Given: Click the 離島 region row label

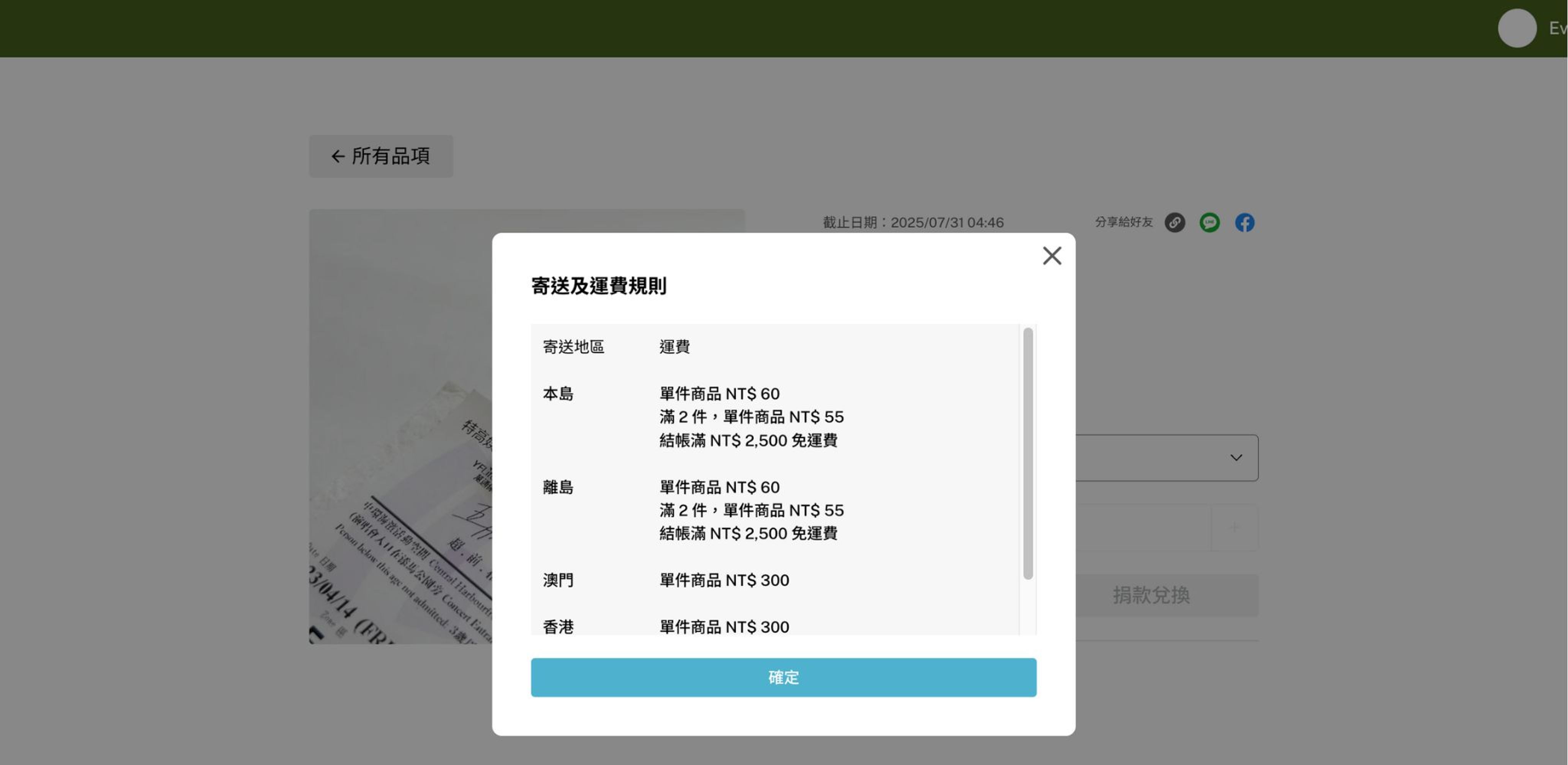Looking at the screenshot, I should pyautogui.click(x=557, y=487).
